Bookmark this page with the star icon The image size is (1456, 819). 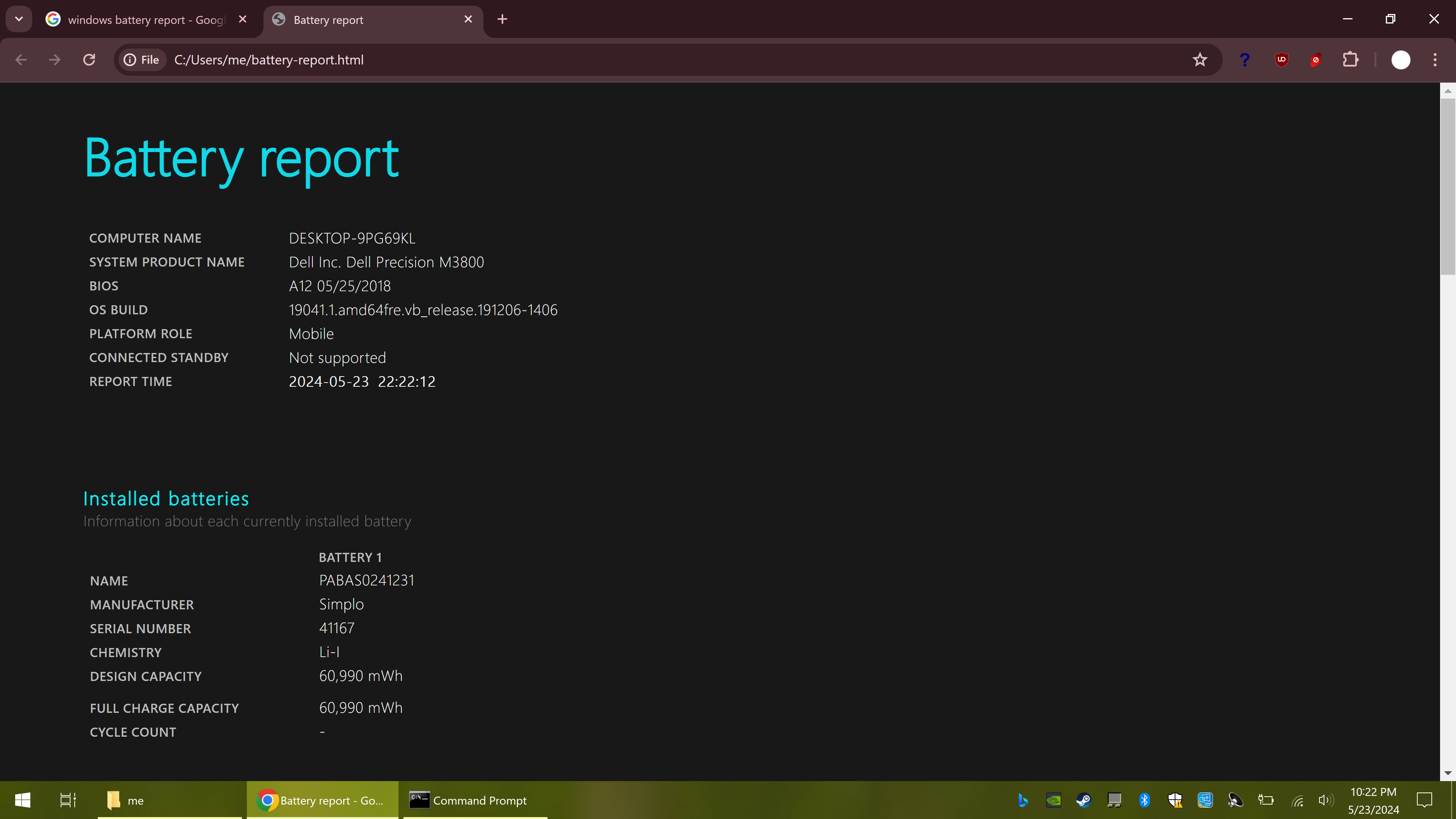click(1199, 60)
